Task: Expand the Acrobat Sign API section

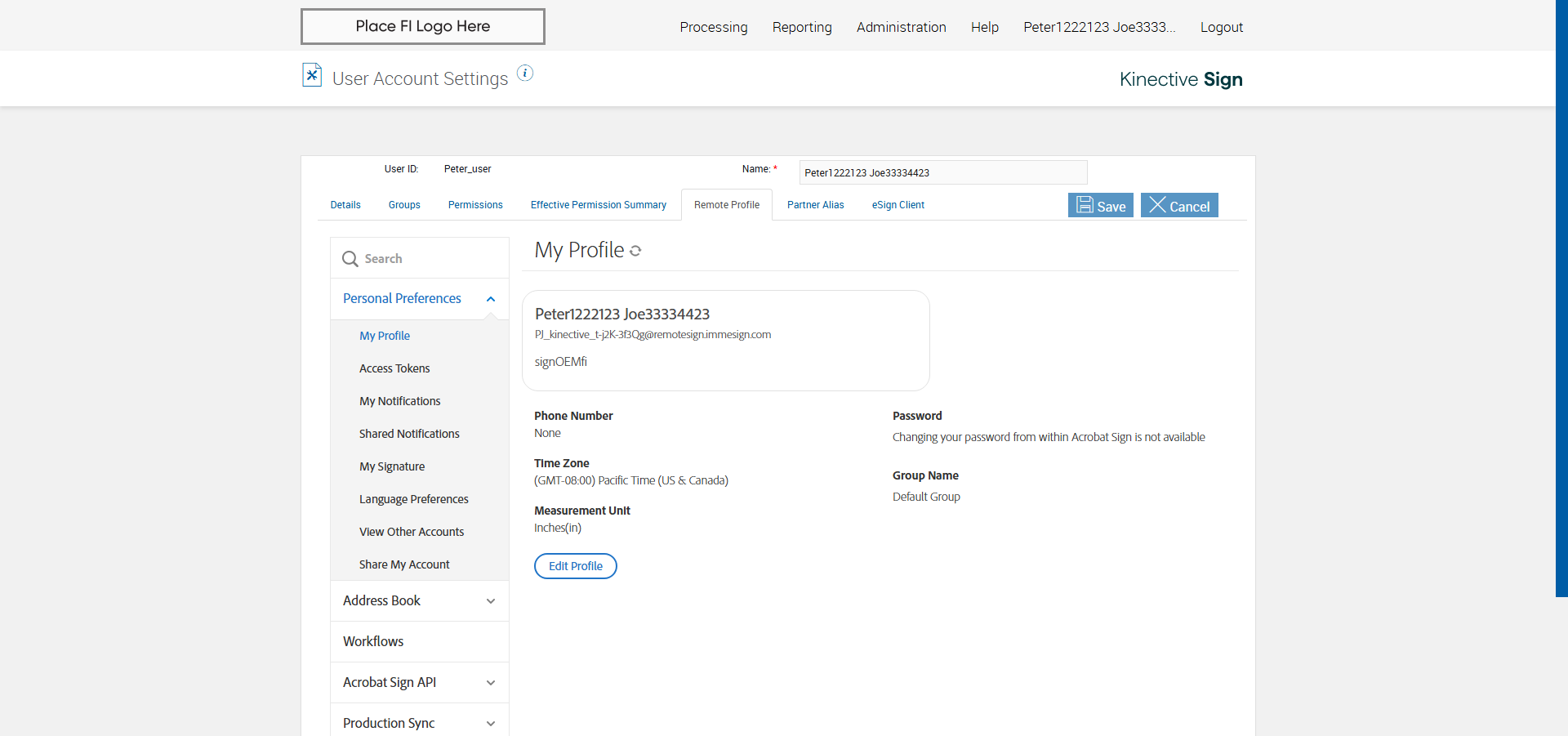Action: pyautogui.click(x=491, y=683)
